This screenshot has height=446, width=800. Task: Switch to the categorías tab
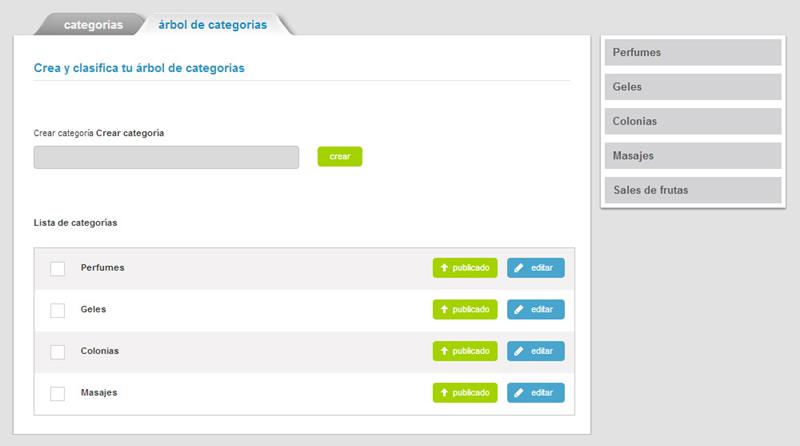(x=93, y=25)
